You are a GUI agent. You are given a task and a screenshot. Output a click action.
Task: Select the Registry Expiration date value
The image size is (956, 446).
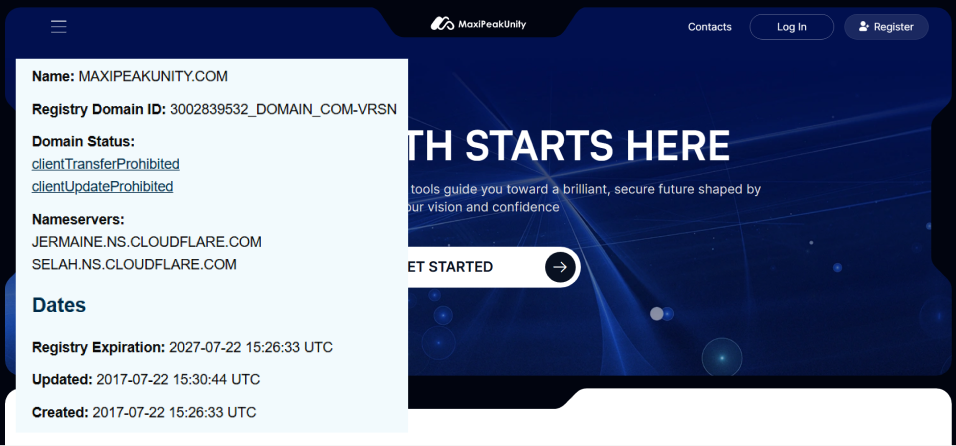[251, 348]
